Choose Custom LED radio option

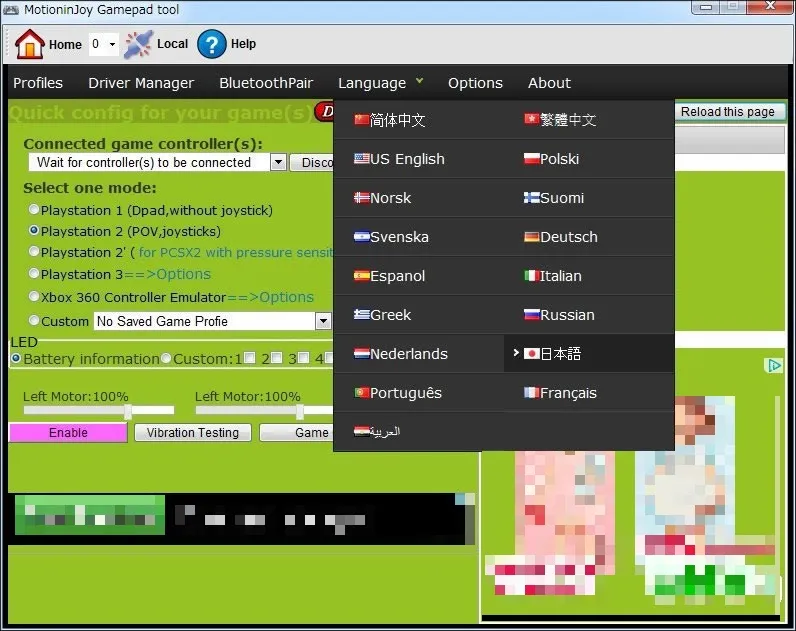(x=166, y=358)
